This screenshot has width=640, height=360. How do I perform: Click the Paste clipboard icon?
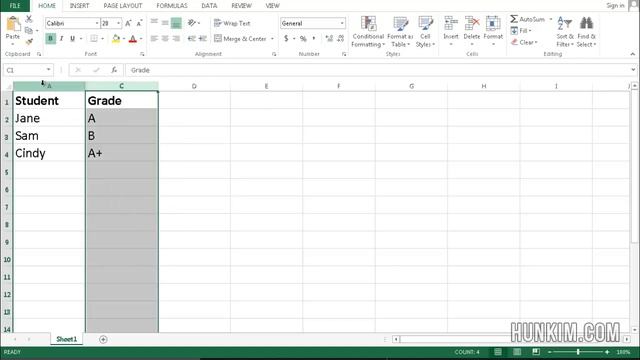tap(13, 24)
